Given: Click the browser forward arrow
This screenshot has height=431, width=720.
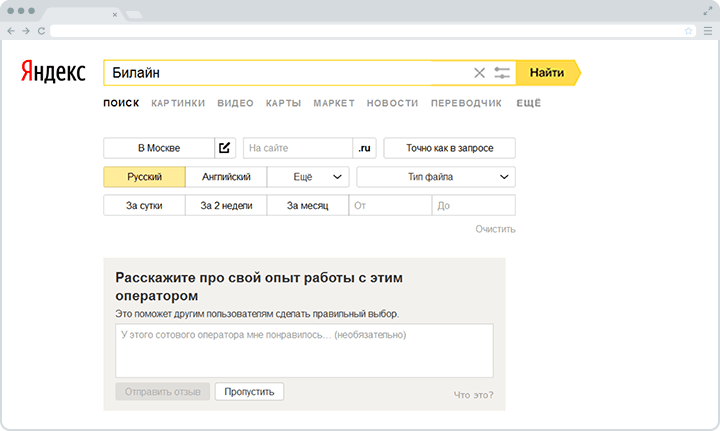Looking at the screenshot, I should point(26,31).
